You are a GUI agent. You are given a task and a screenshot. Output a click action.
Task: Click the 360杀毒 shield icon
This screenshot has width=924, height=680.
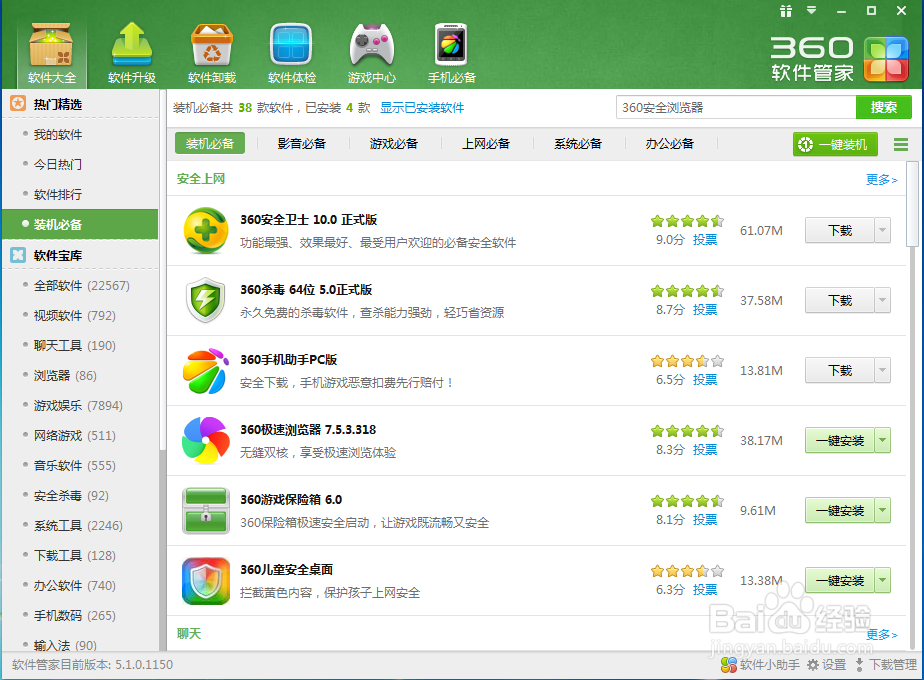coord(206,301)
